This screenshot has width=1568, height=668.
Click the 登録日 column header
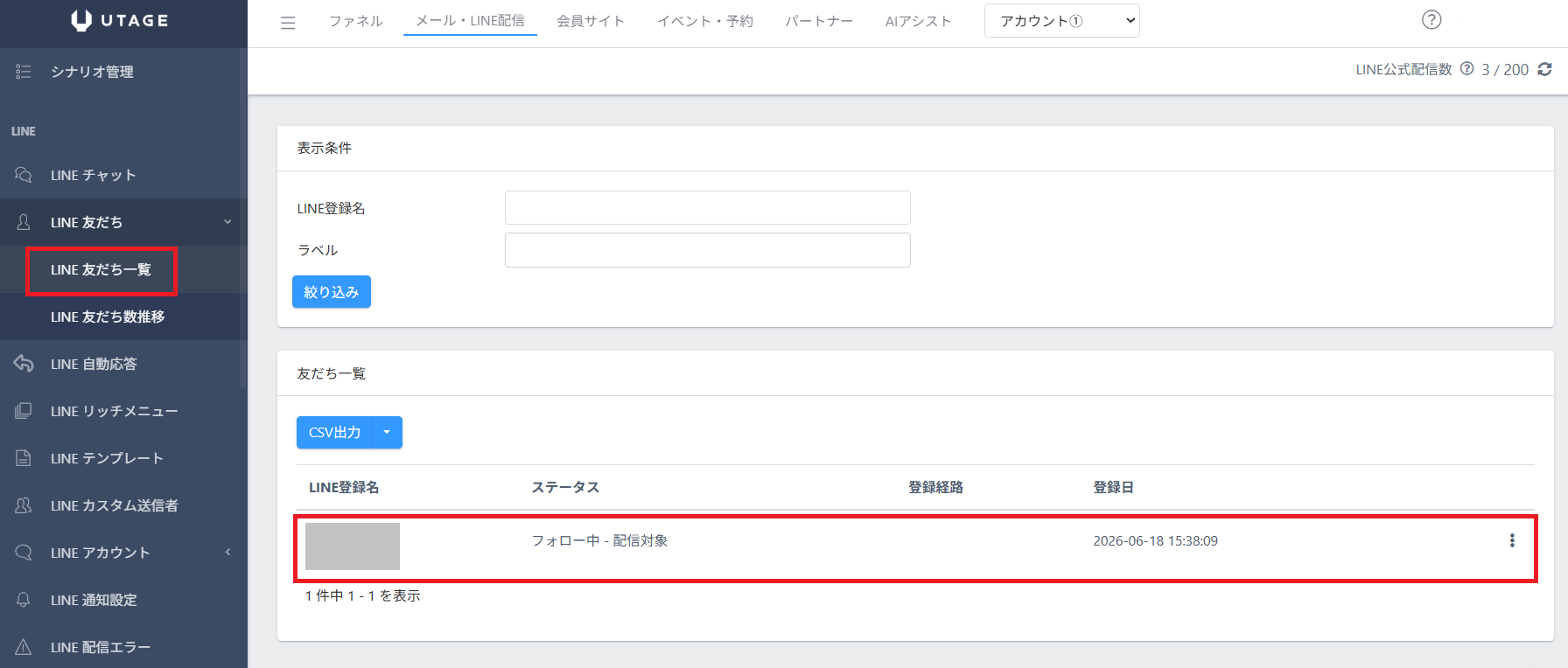[1113, 487]
